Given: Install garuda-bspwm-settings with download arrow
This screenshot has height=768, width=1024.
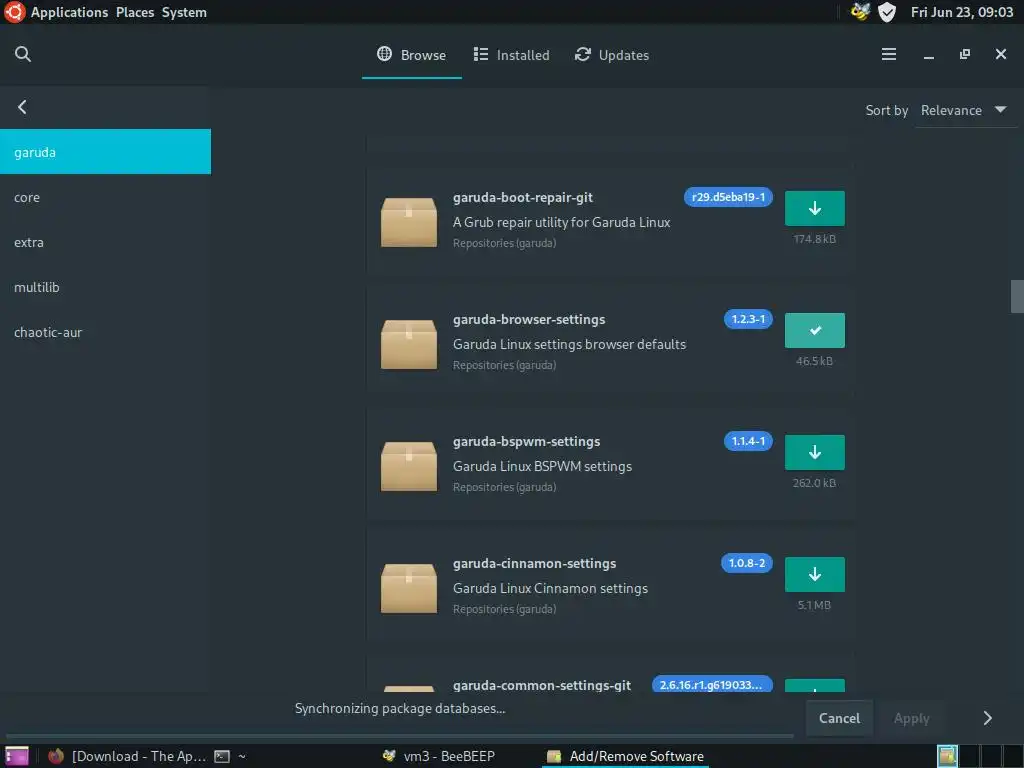Looking at the screenshot, I should point(814,453).
